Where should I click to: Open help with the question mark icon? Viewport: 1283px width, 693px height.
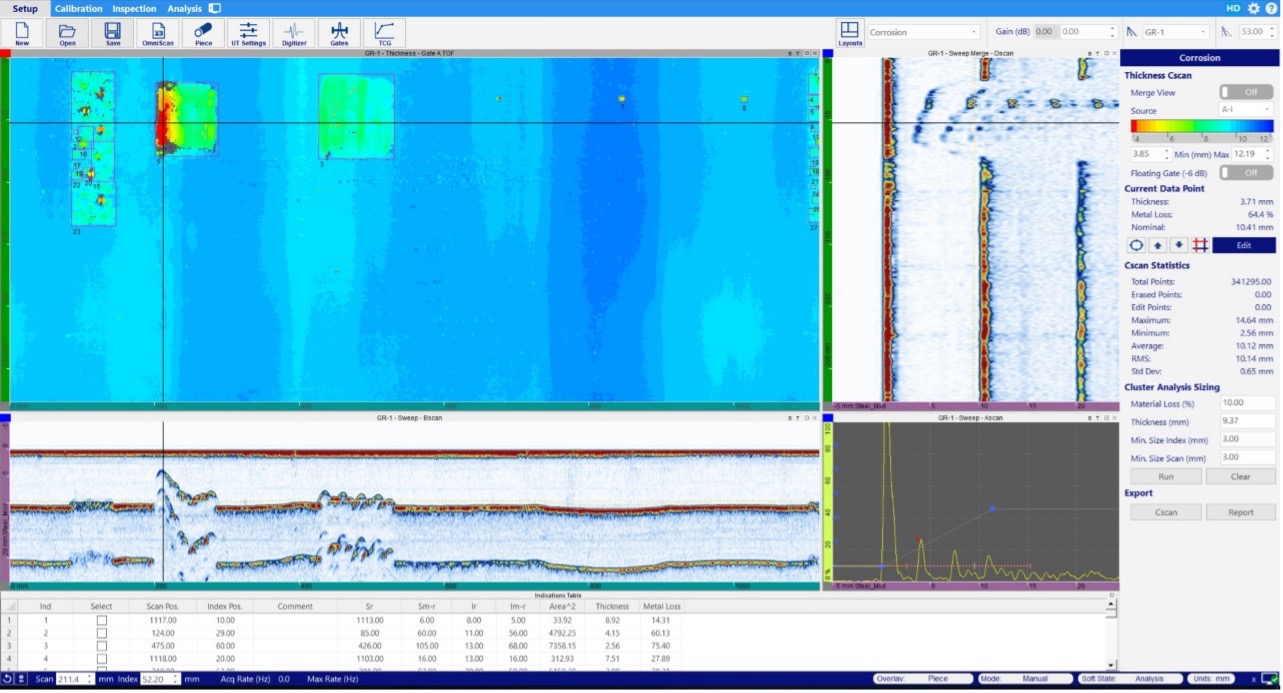(x=1270, y=8)
